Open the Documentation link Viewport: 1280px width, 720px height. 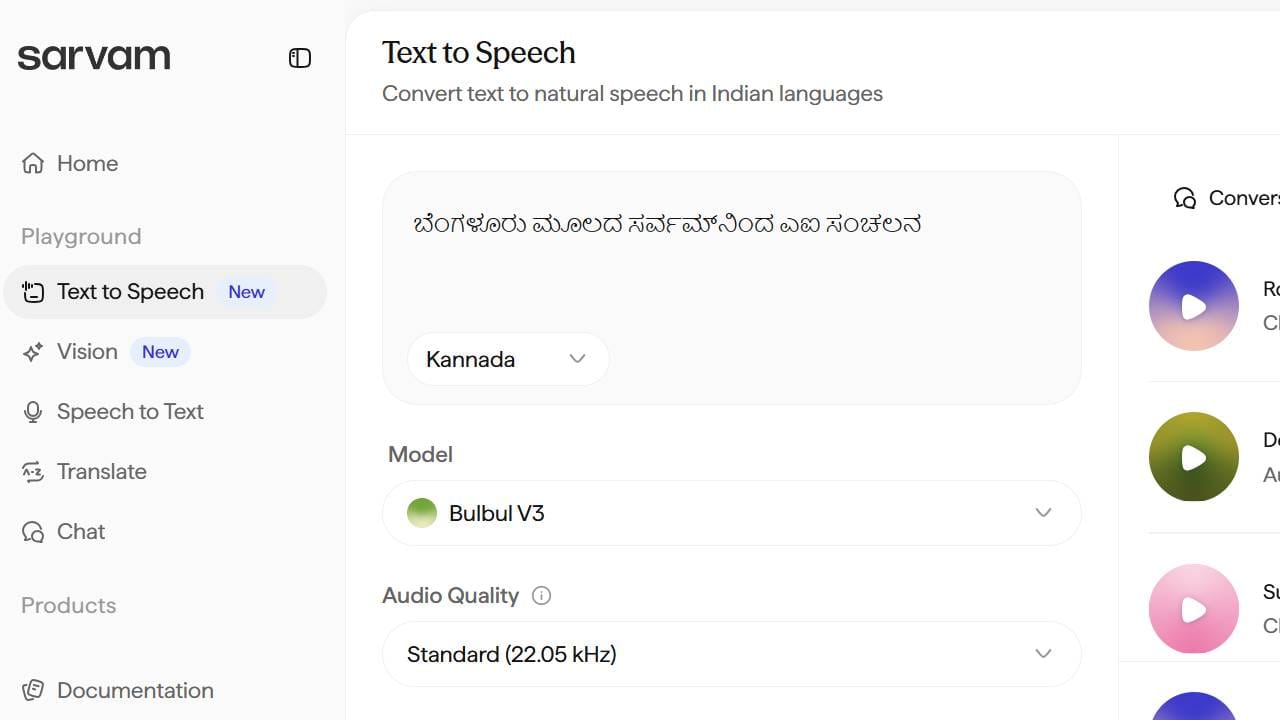click(135, 690)
